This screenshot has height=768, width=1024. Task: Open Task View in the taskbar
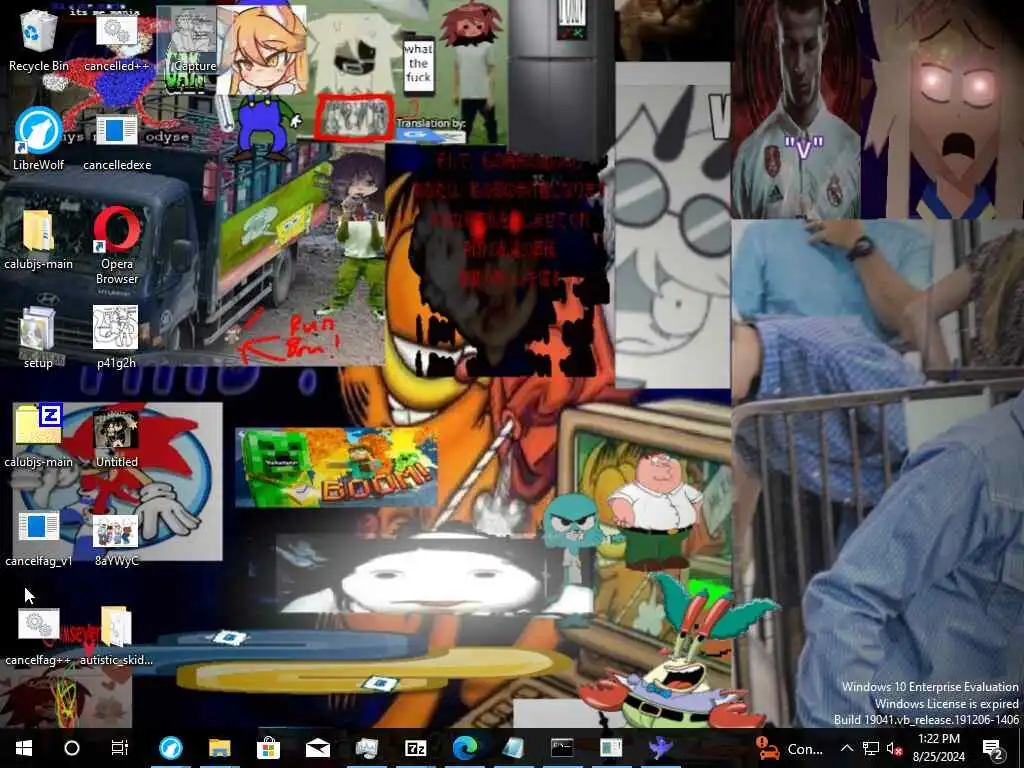[x=120, y=748]
